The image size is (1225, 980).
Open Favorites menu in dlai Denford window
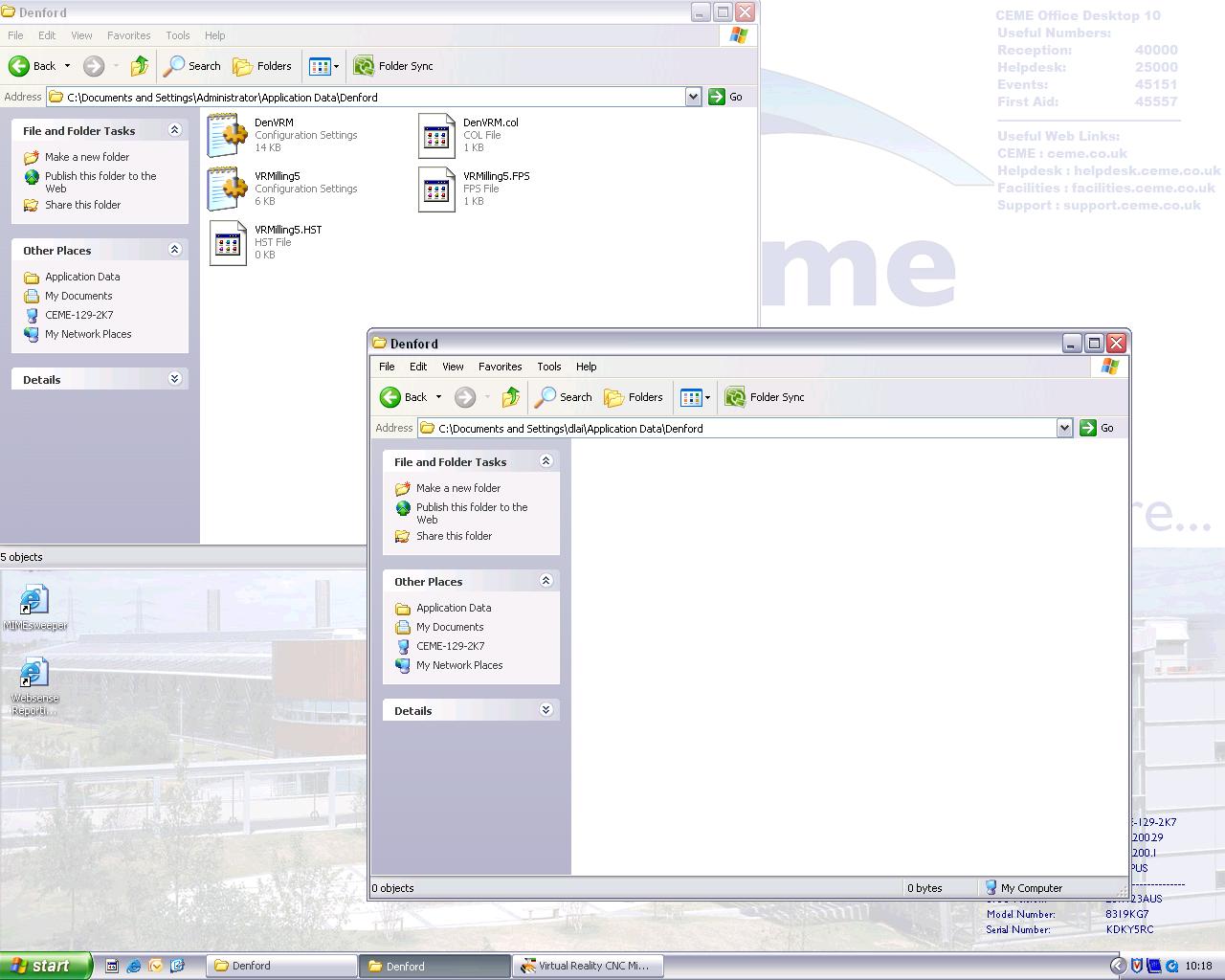(501, 367)
